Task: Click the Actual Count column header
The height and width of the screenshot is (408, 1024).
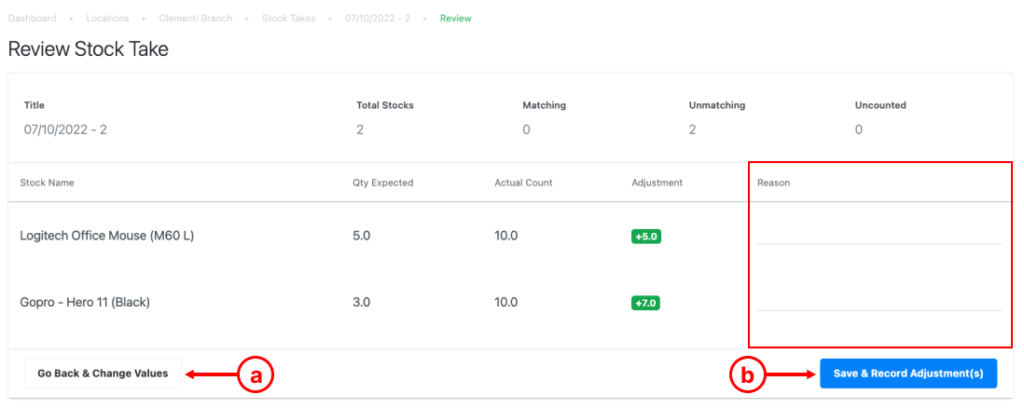Action: 523,183
